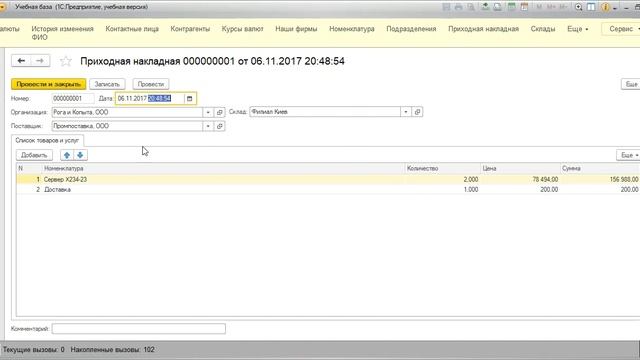Click the add-to-favorites window icon in the title bar
This screenshot has height=360, width=640.
pos(498,7)
